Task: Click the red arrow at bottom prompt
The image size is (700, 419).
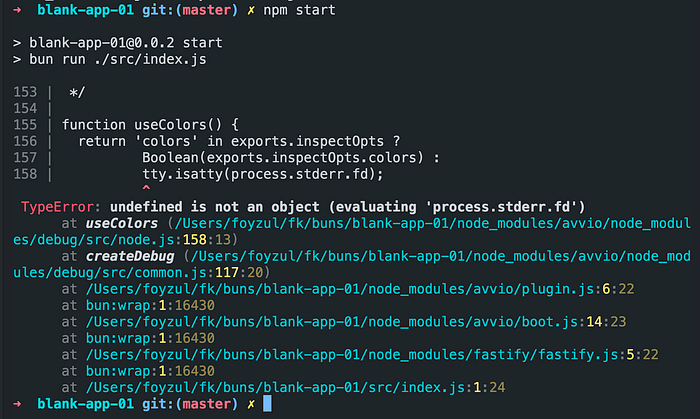Action: coord(17,404)
